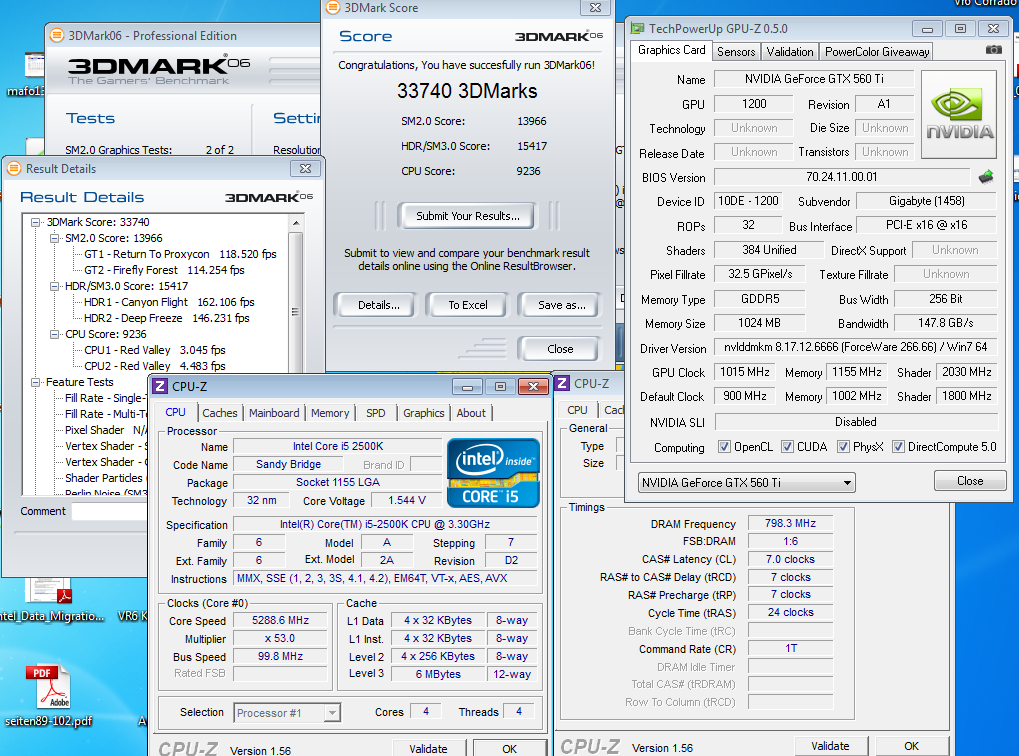
Task: Click Validate in front CPU-Z window
Action: pyautogui.click(x=428, y=749)
